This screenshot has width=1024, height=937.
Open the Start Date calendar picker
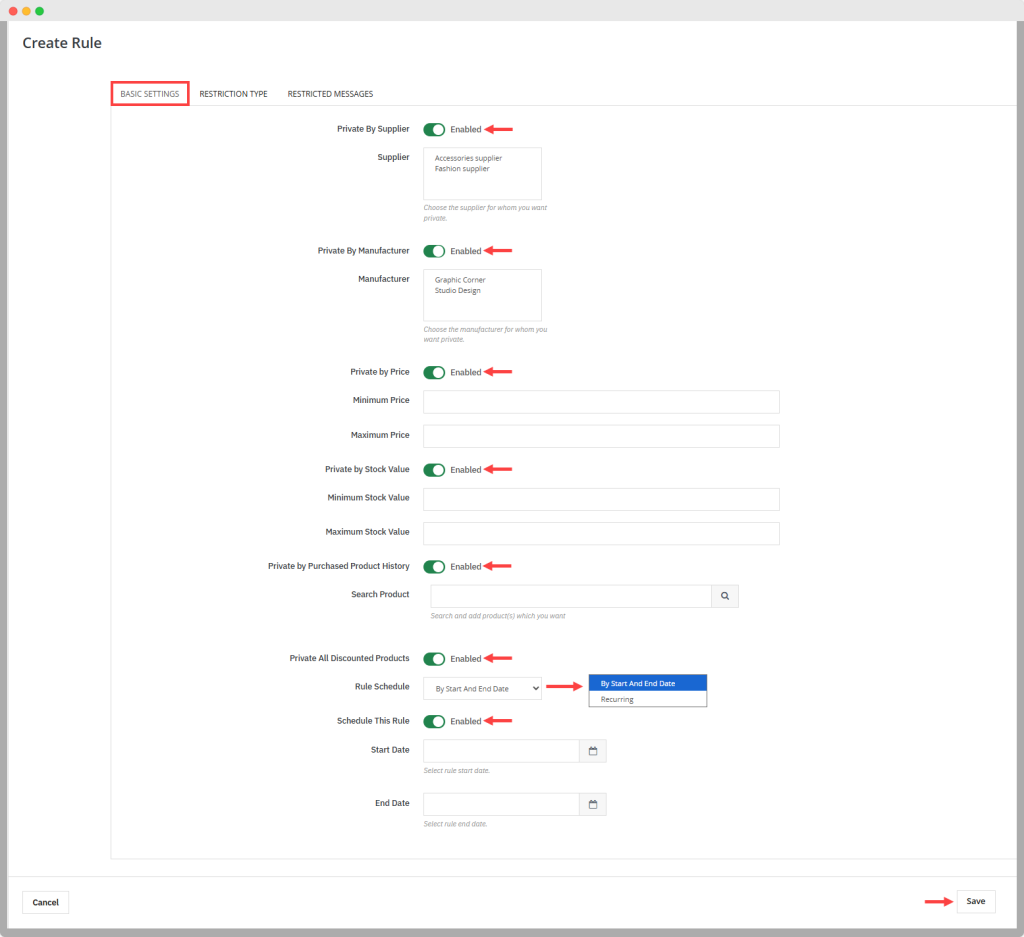pos(593,751)
